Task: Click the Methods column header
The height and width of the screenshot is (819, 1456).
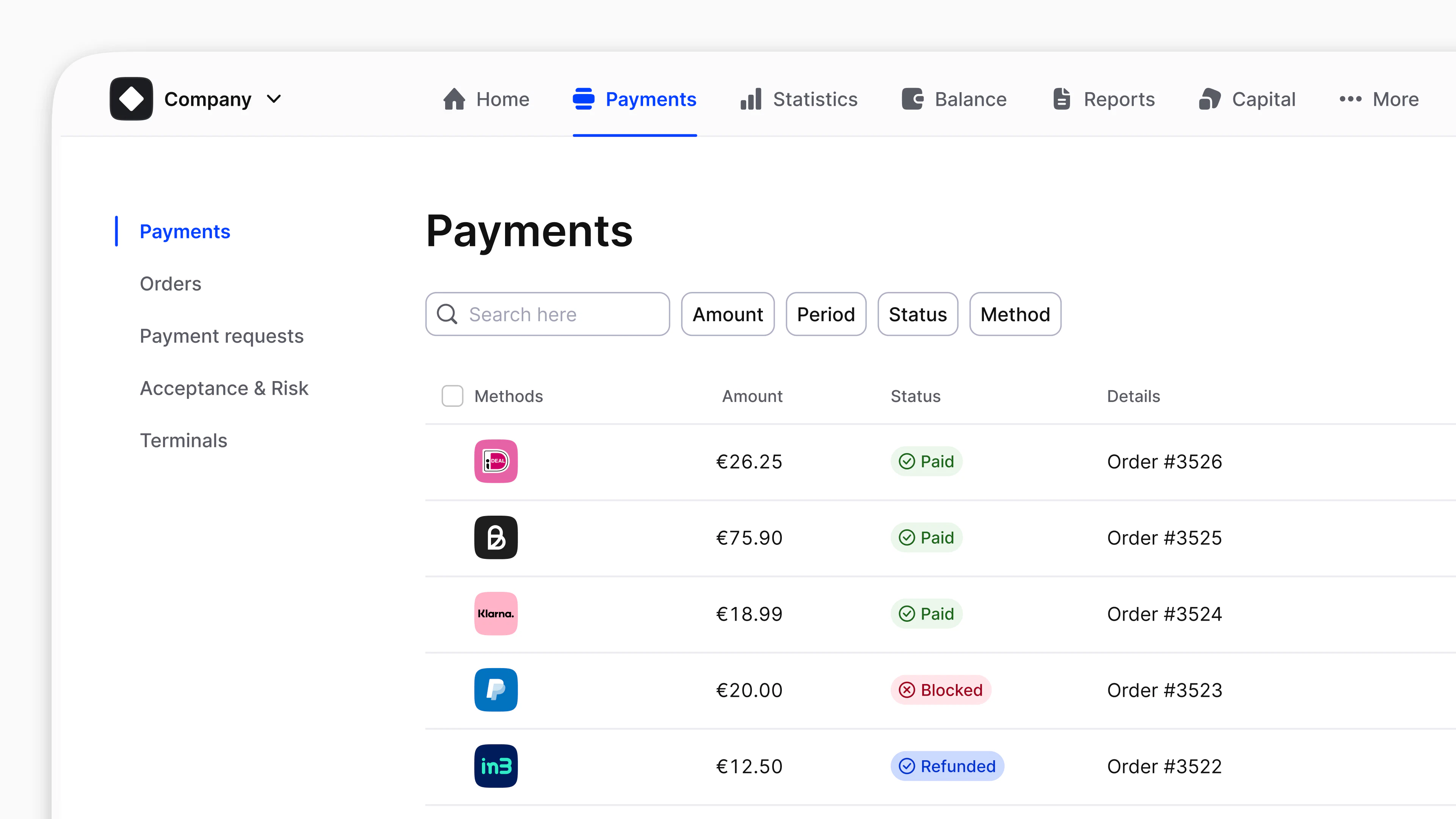Action: coord(509,396)
